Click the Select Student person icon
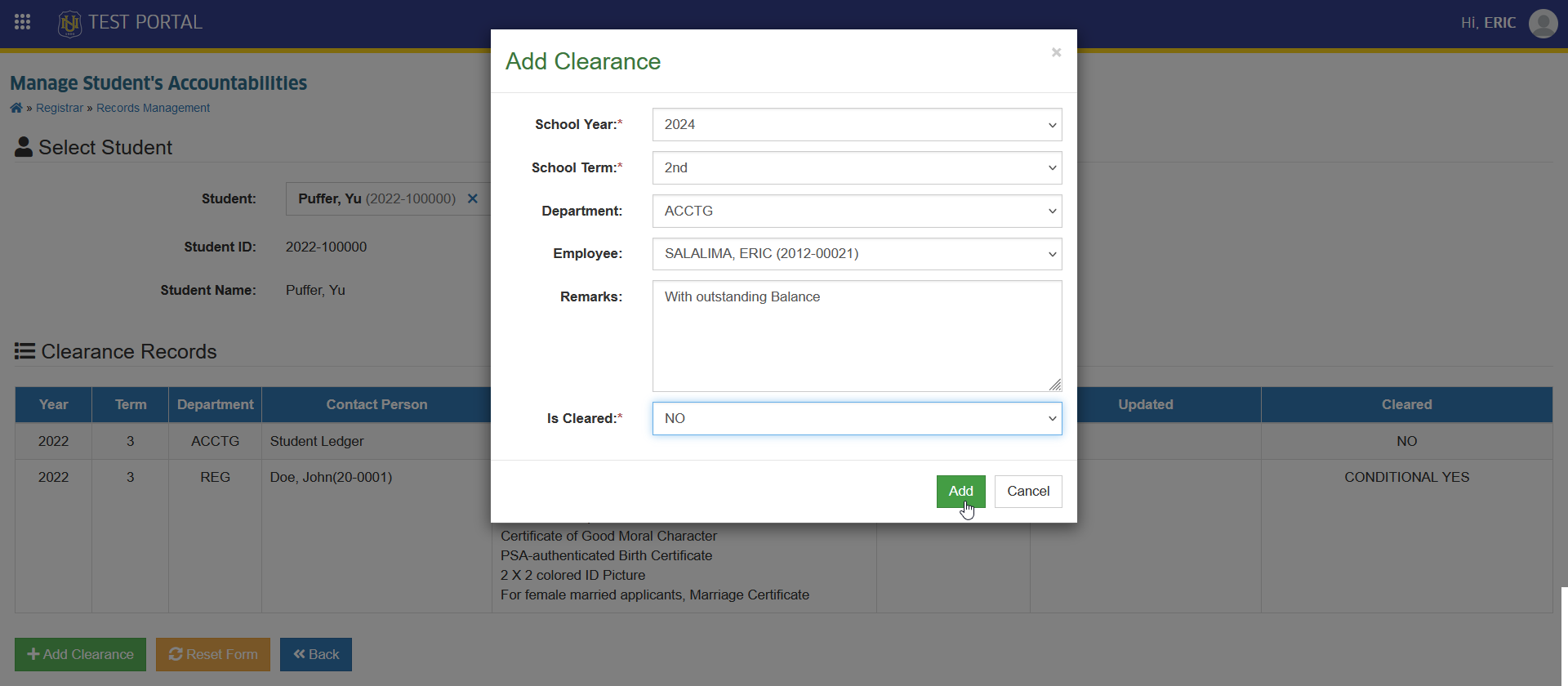This screenshot has width=1568, height=686. pyautogui.click(x=24, y=147)
